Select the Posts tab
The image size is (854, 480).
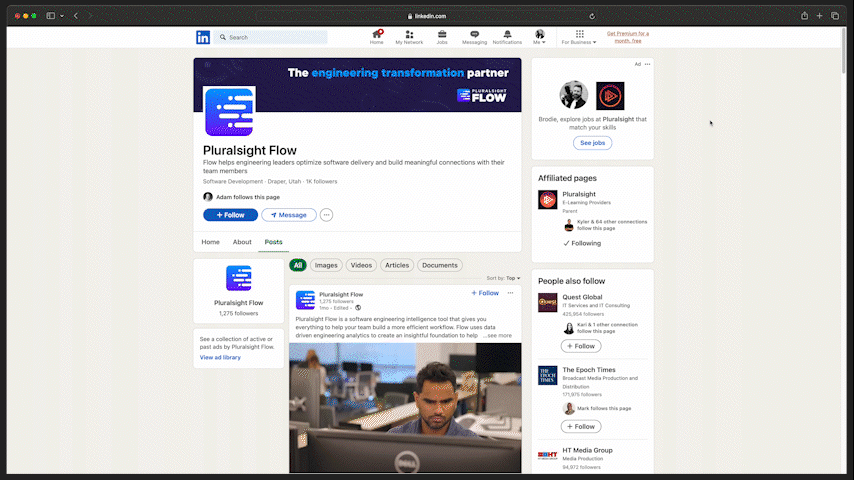[273, 242]
